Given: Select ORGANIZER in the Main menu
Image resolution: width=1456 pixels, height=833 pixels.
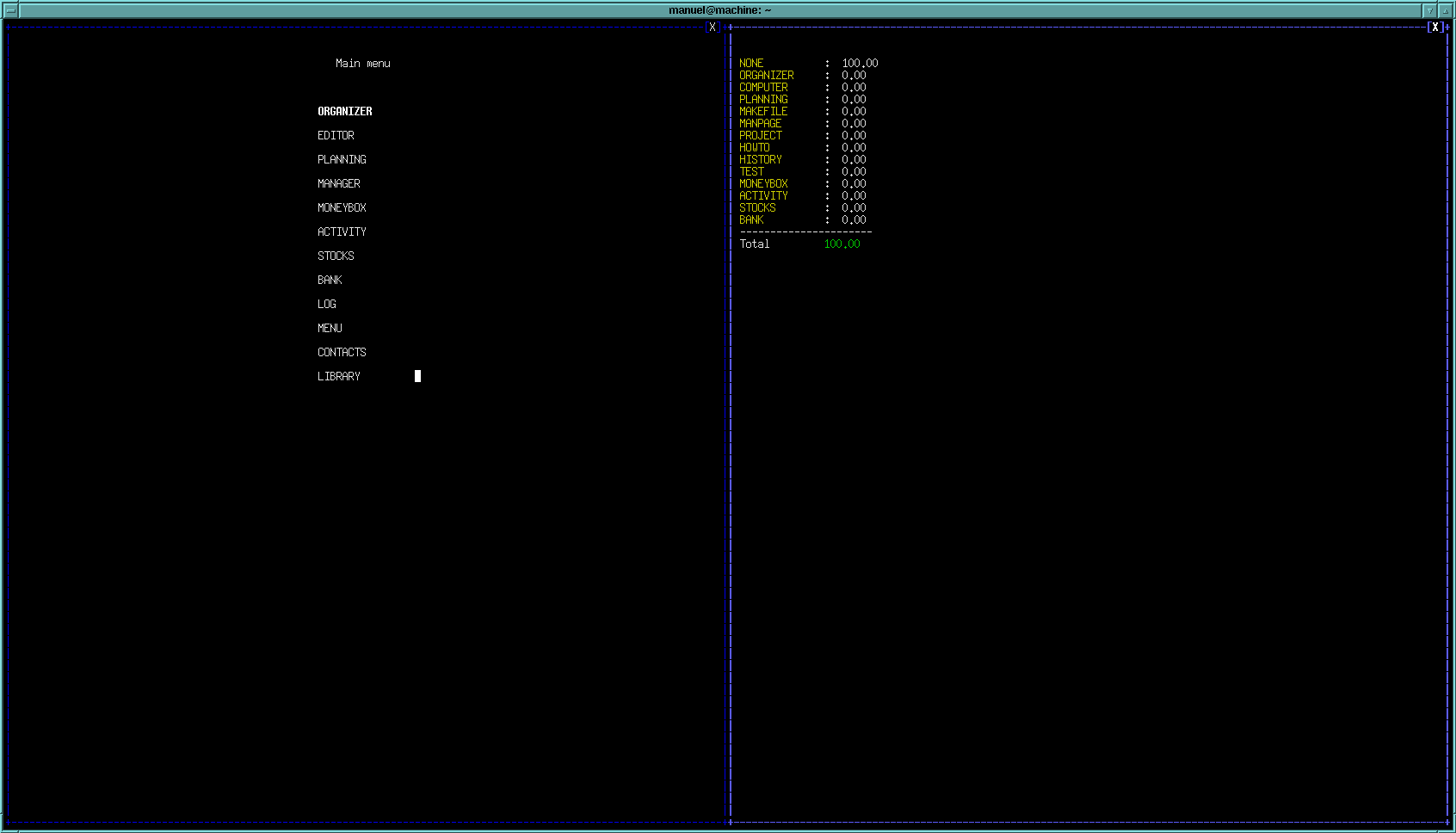Looking at the screenshot, I should pos(344,112).
